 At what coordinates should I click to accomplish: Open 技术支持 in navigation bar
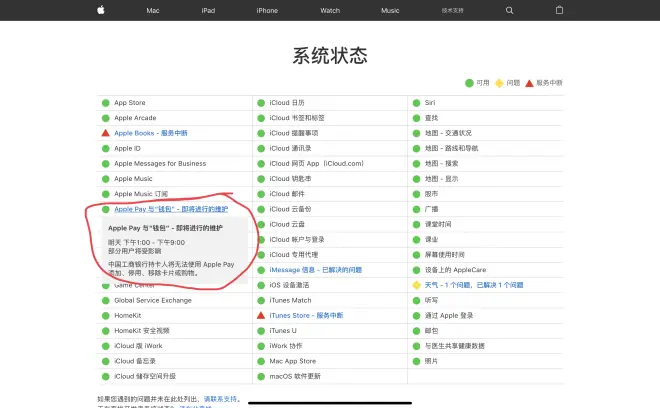pyautogui.click(x=454, y=10)
